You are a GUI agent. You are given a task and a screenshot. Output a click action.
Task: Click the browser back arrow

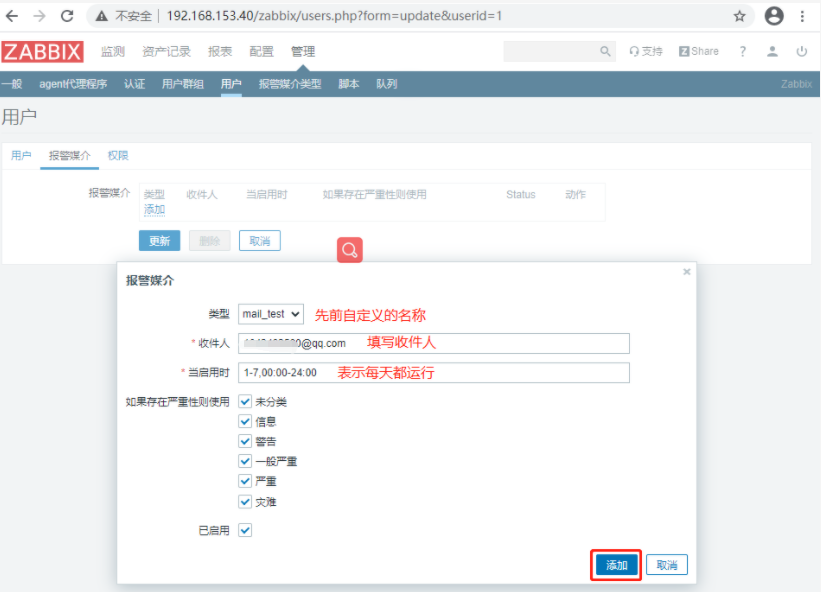click(x=12, y=16)
